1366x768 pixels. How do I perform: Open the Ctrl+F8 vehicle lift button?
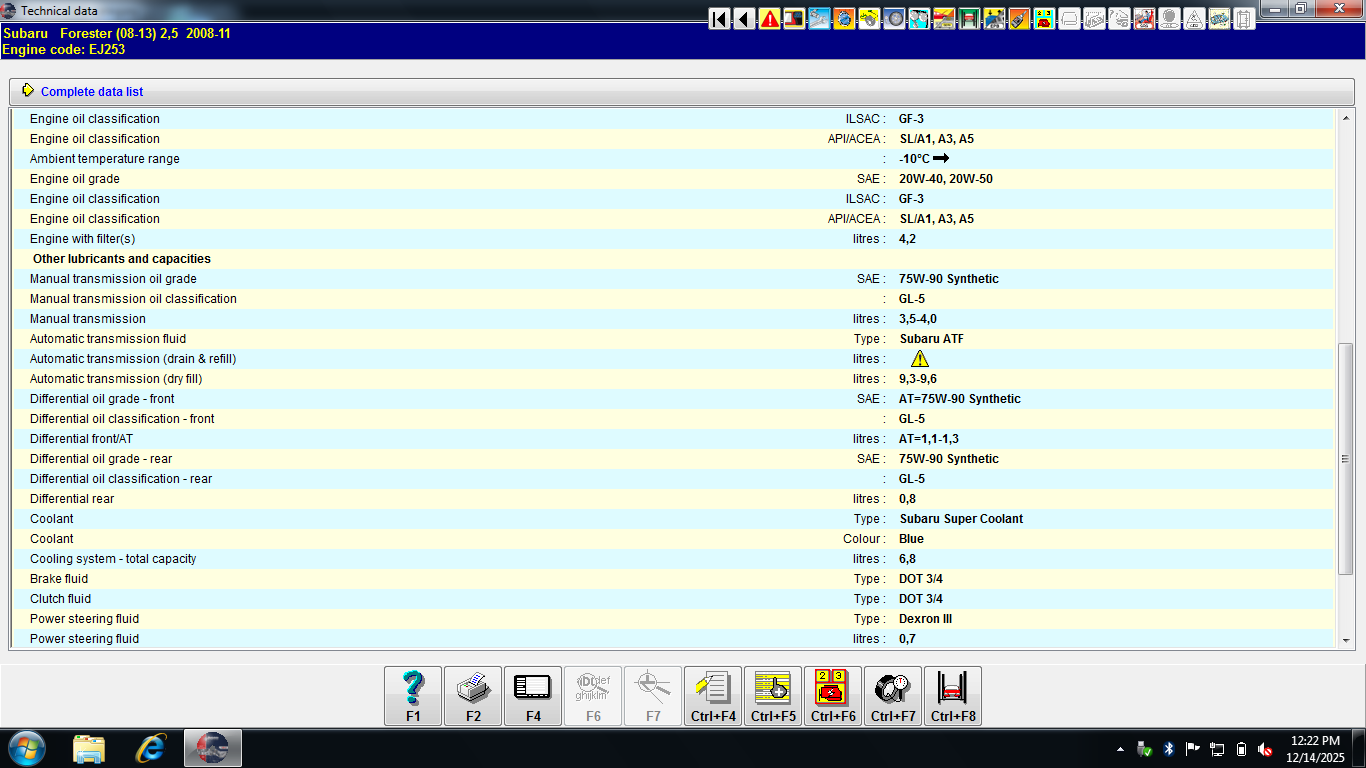(953, 696)
